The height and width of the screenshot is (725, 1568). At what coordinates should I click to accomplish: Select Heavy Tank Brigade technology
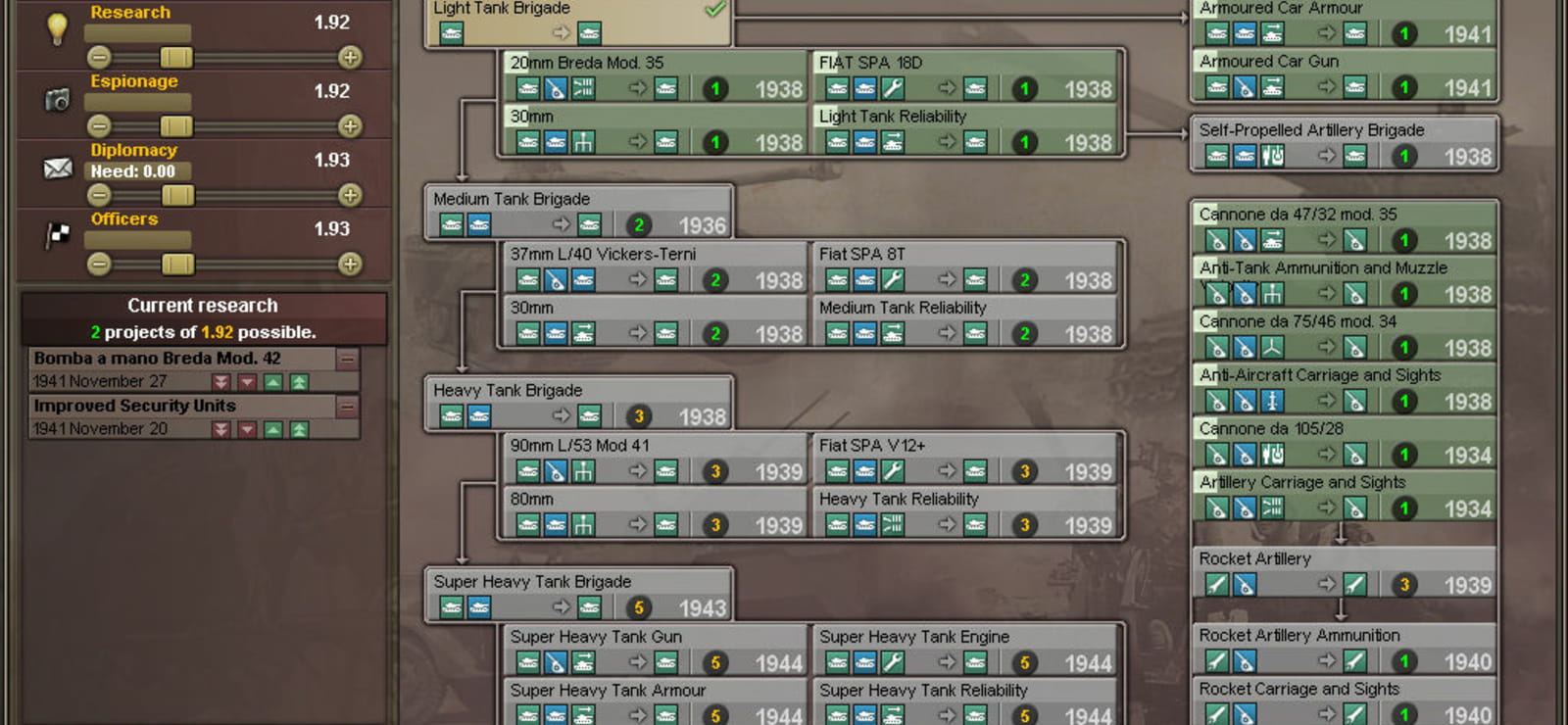579,404
